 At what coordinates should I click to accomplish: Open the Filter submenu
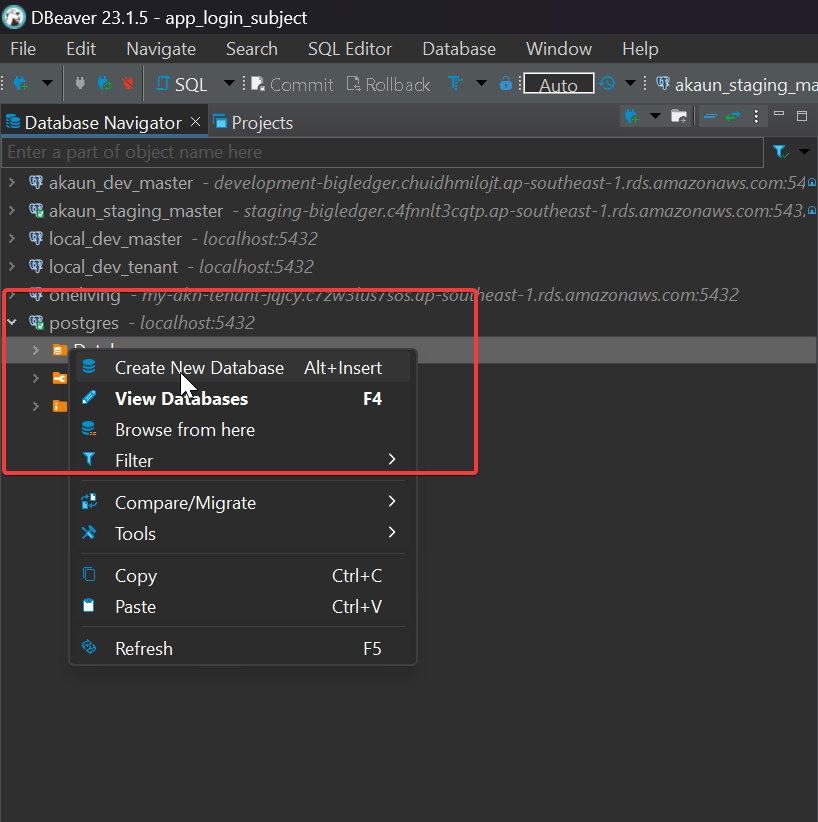point(243,460)
